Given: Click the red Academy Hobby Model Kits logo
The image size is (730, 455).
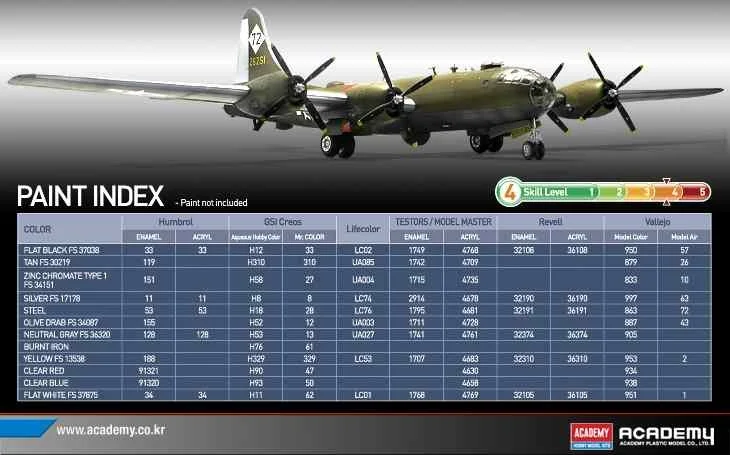Looking at the screenshot, I should [590, 433].
